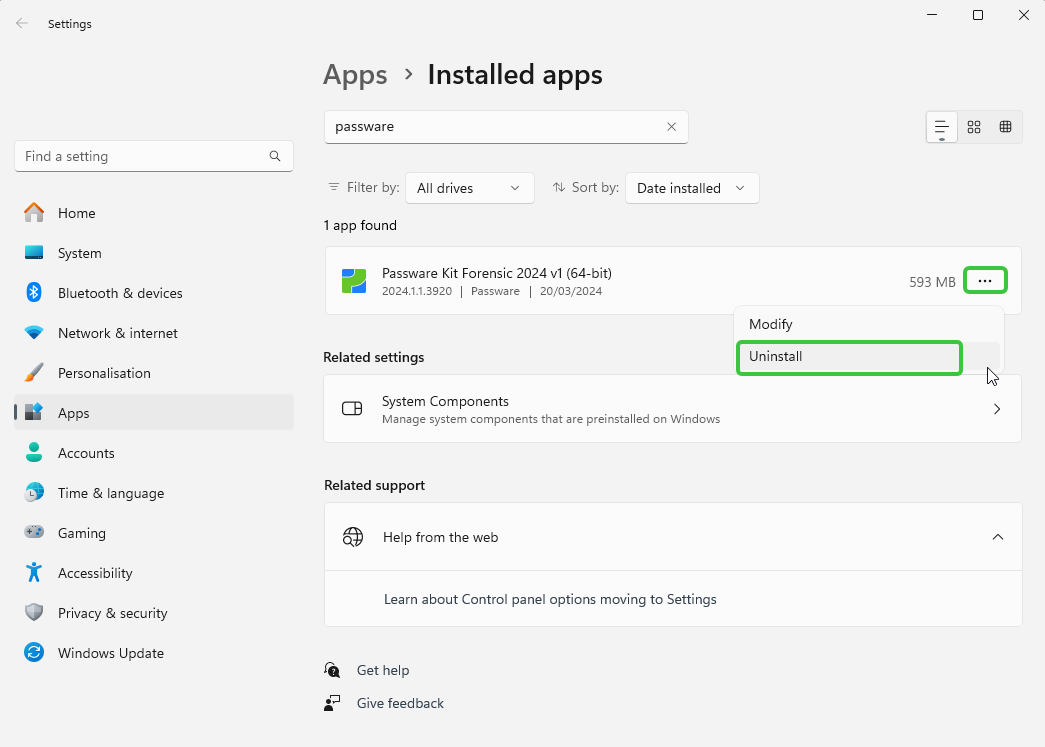Screen dimensions: 1045x747
Task: Click the Get help link text
Action: pyautogui.click(x=383, y=670)
